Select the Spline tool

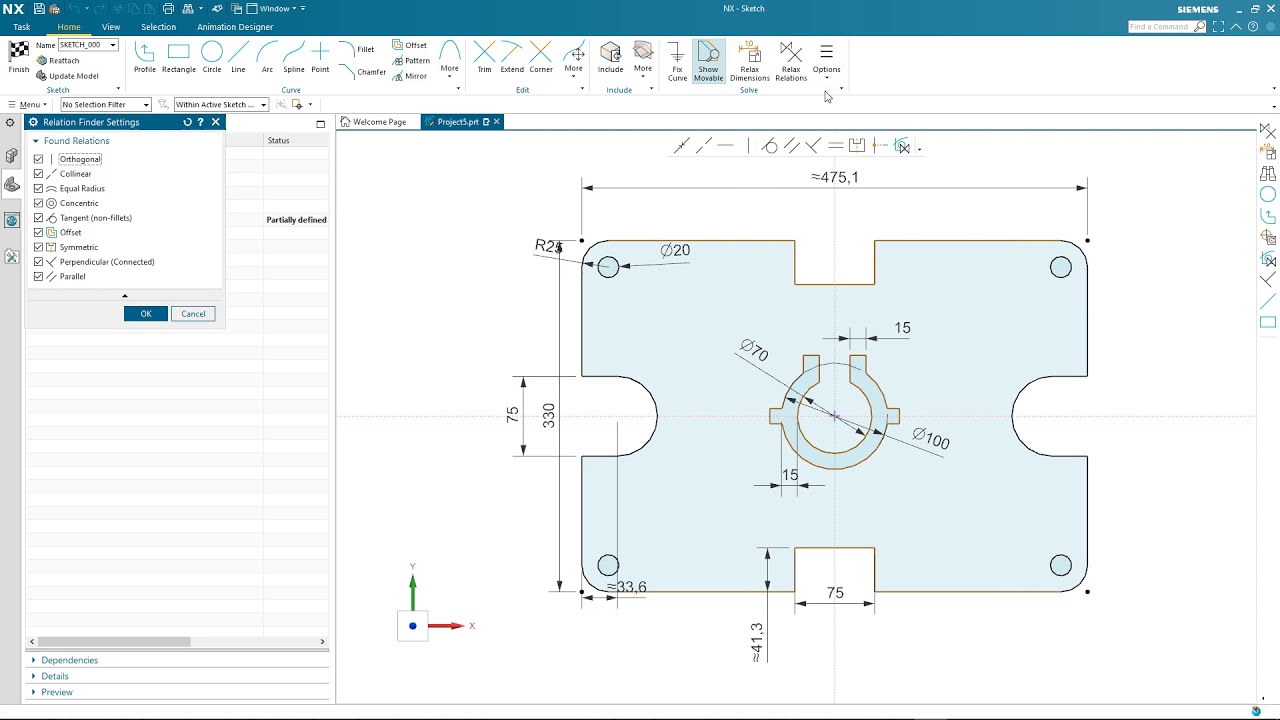coord(294,57)
